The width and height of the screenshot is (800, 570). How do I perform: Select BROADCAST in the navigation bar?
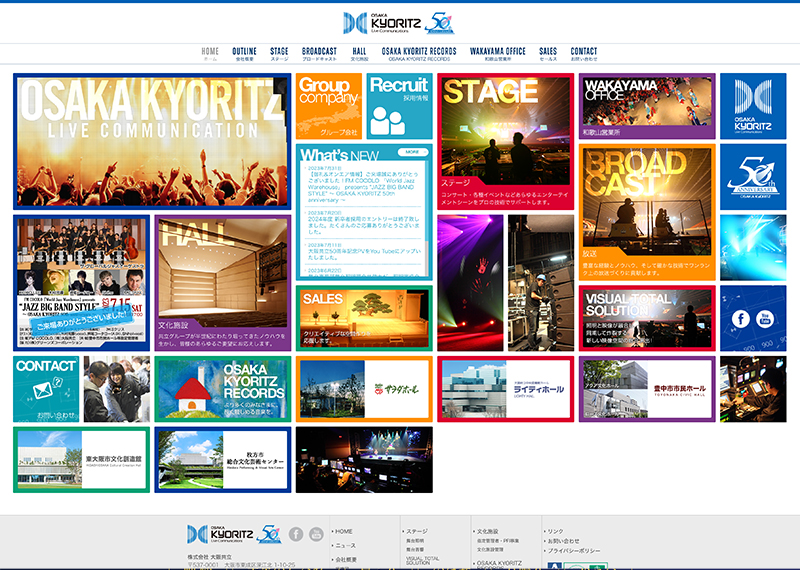[319, 54]
